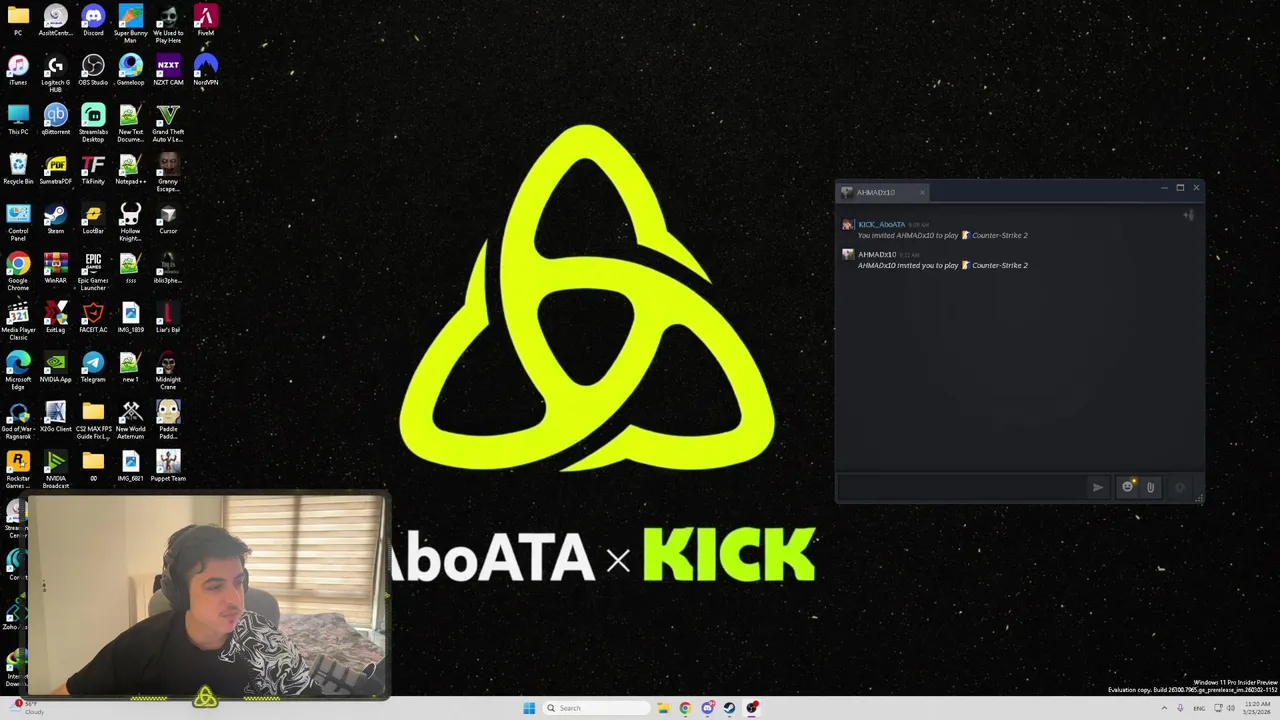Open the Recycle Bin
Screen dimensions: 1280x720
(18, 169)
